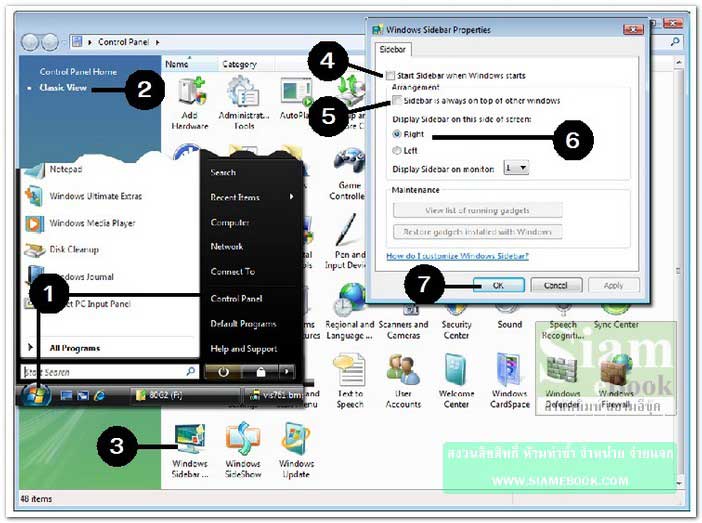Viewport: 702px width, 523px height.
Task: Open the Display Sidebar on monitor dropdown
Action: point(516,168)
